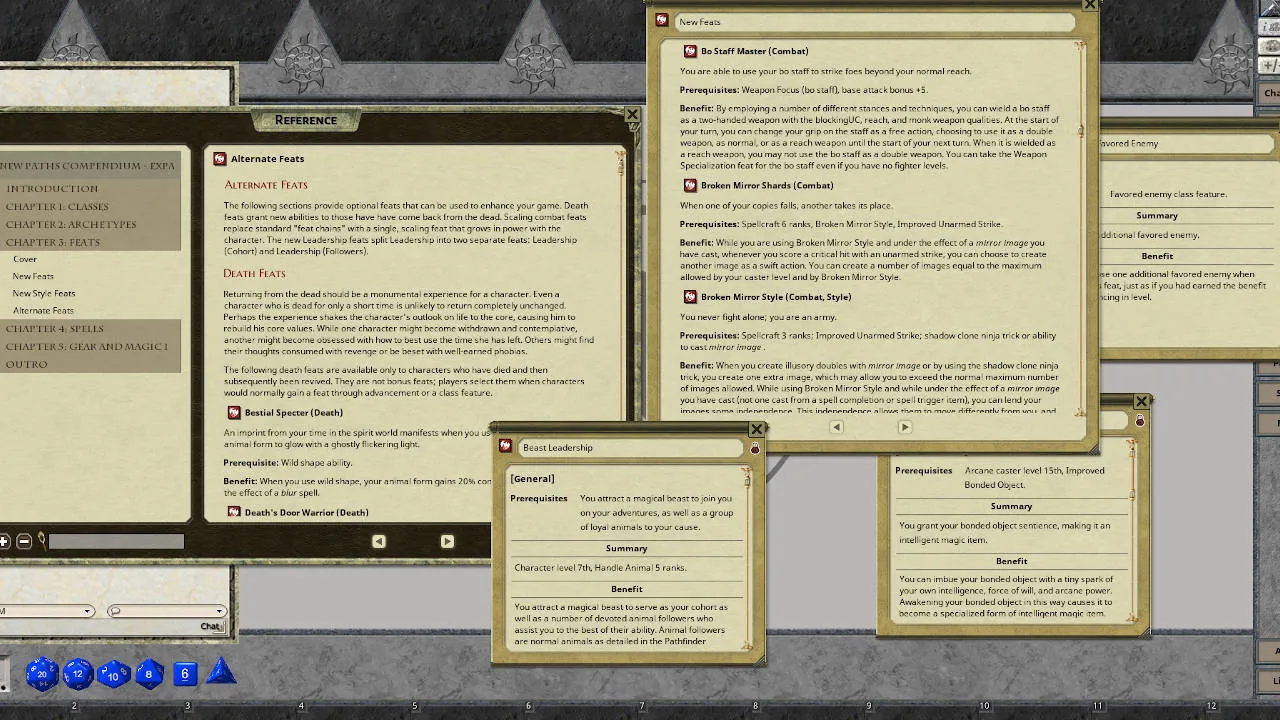This screenshot has width=1280, height=720.
Task: Click the search magnifier icon in Reference
Action: coord(41,541)
